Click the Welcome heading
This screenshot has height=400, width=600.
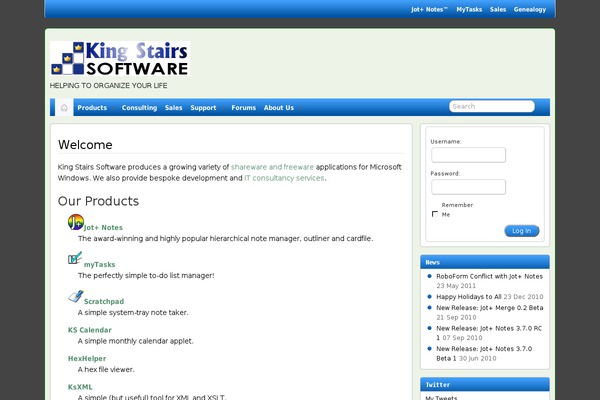point(85,145)
